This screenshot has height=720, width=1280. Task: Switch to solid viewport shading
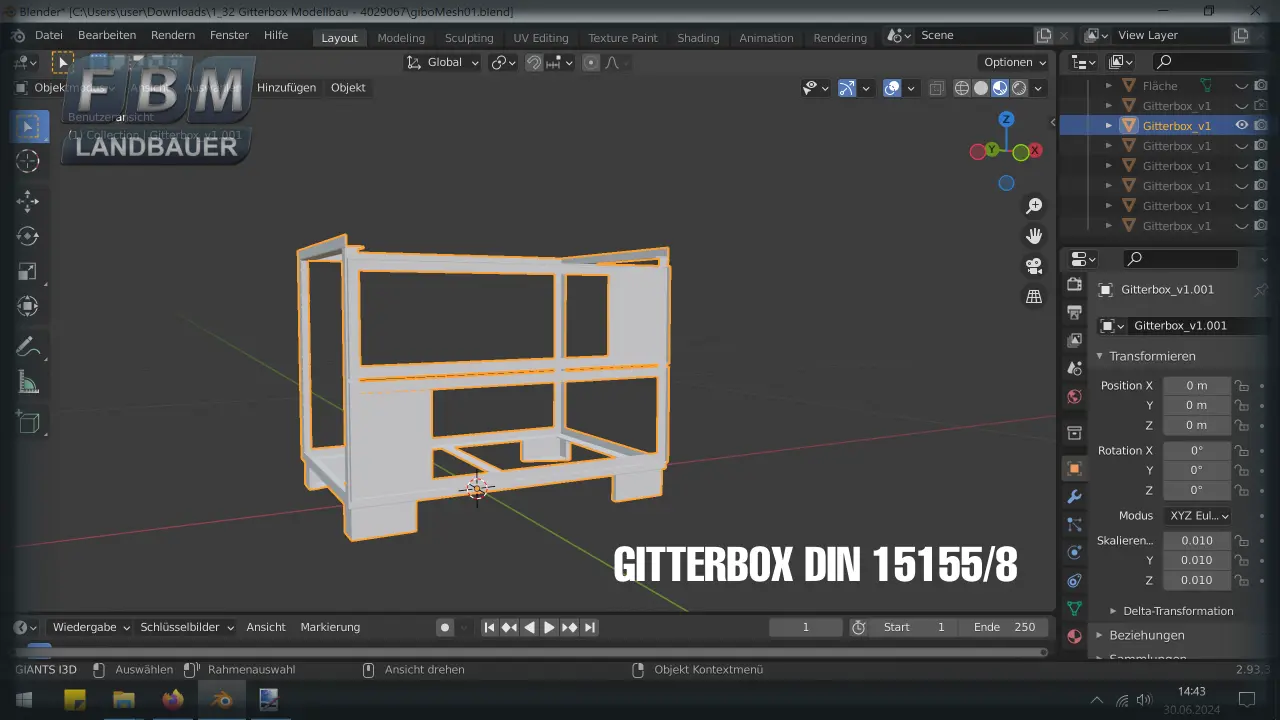tap(981, 88)
